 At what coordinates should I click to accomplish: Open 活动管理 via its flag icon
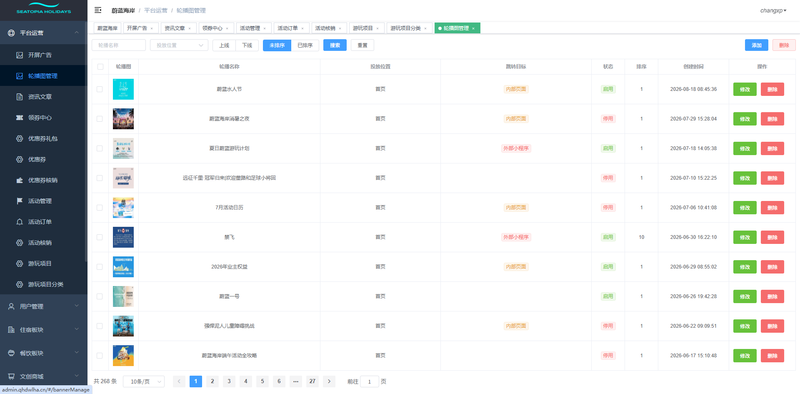pyautogui.click(x=19, y=201)
